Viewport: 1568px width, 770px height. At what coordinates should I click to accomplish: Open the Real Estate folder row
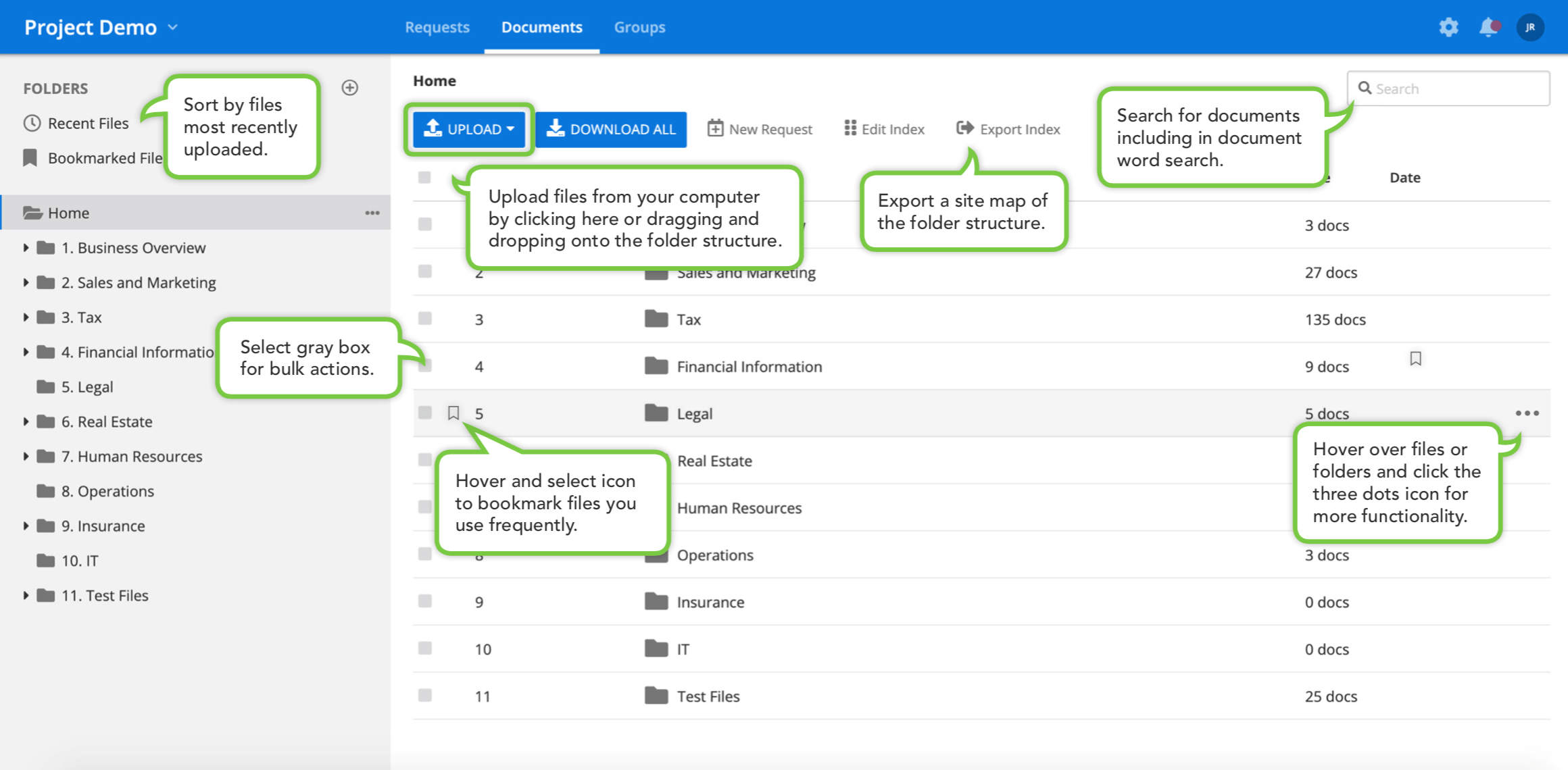[714, 461]
